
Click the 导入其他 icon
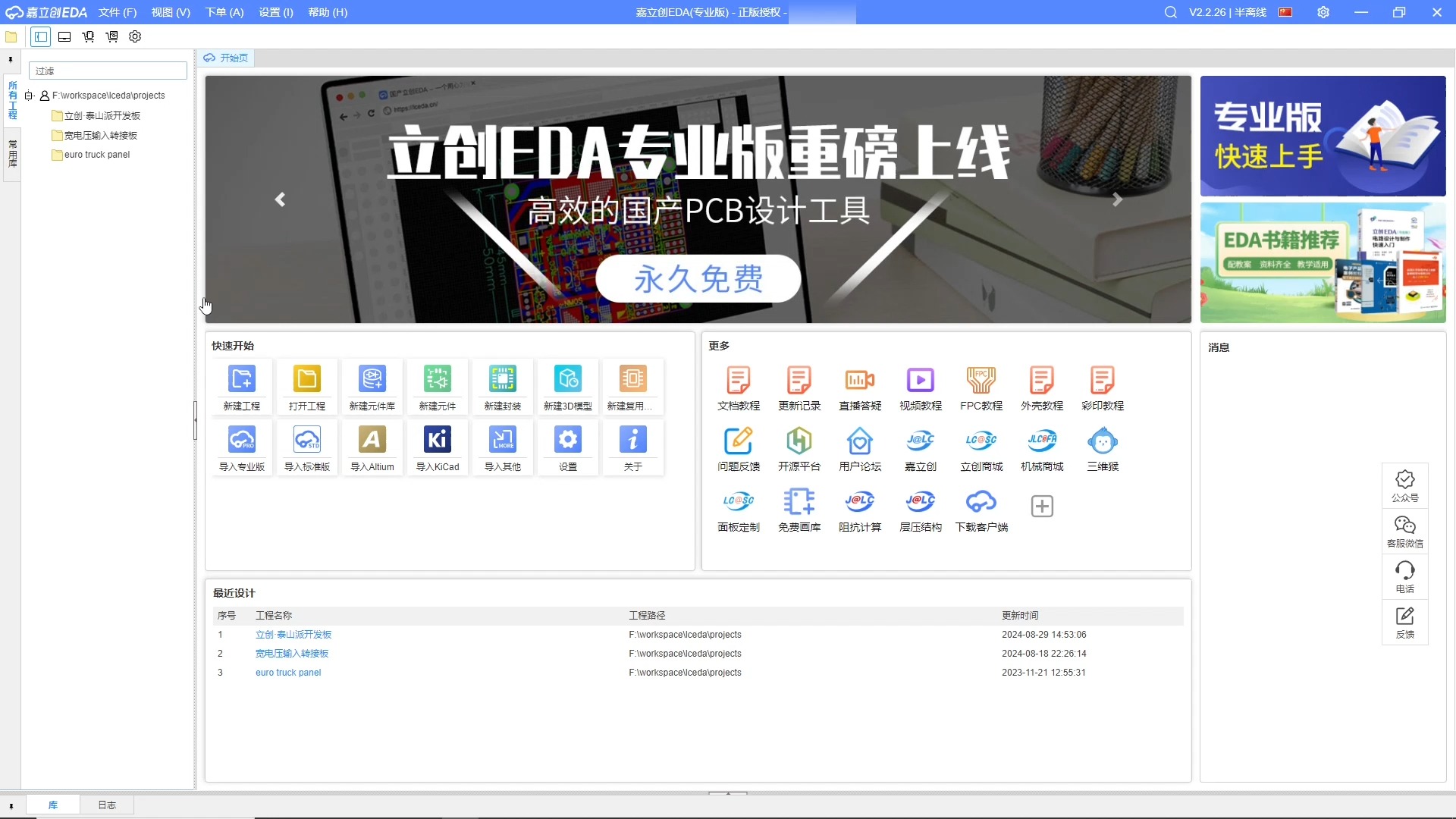pos(503,440)
